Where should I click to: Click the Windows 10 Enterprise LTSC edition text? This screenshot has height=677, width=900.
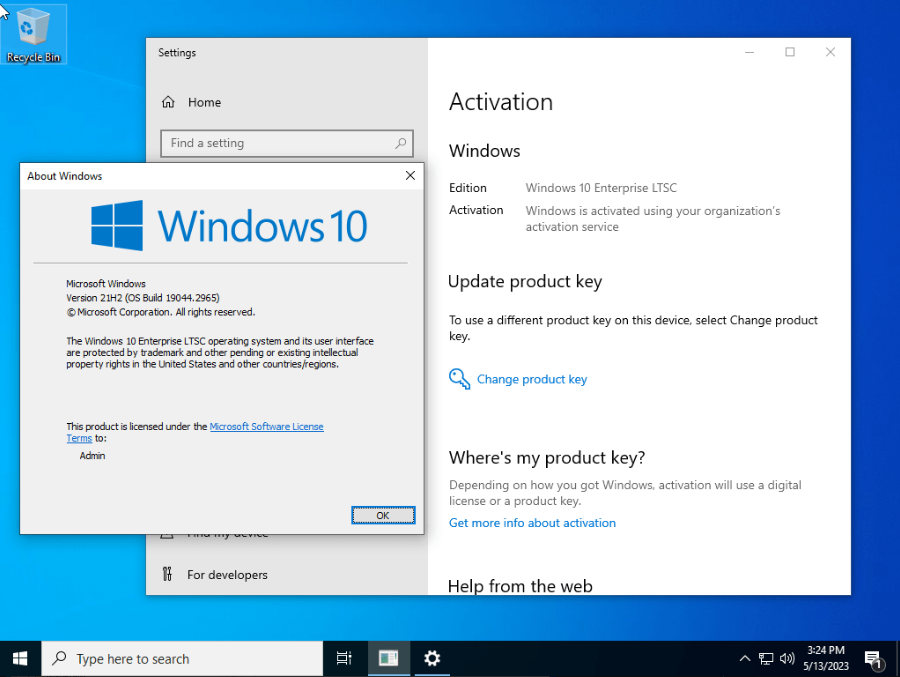pyautogui.click(x=601, y=188)
